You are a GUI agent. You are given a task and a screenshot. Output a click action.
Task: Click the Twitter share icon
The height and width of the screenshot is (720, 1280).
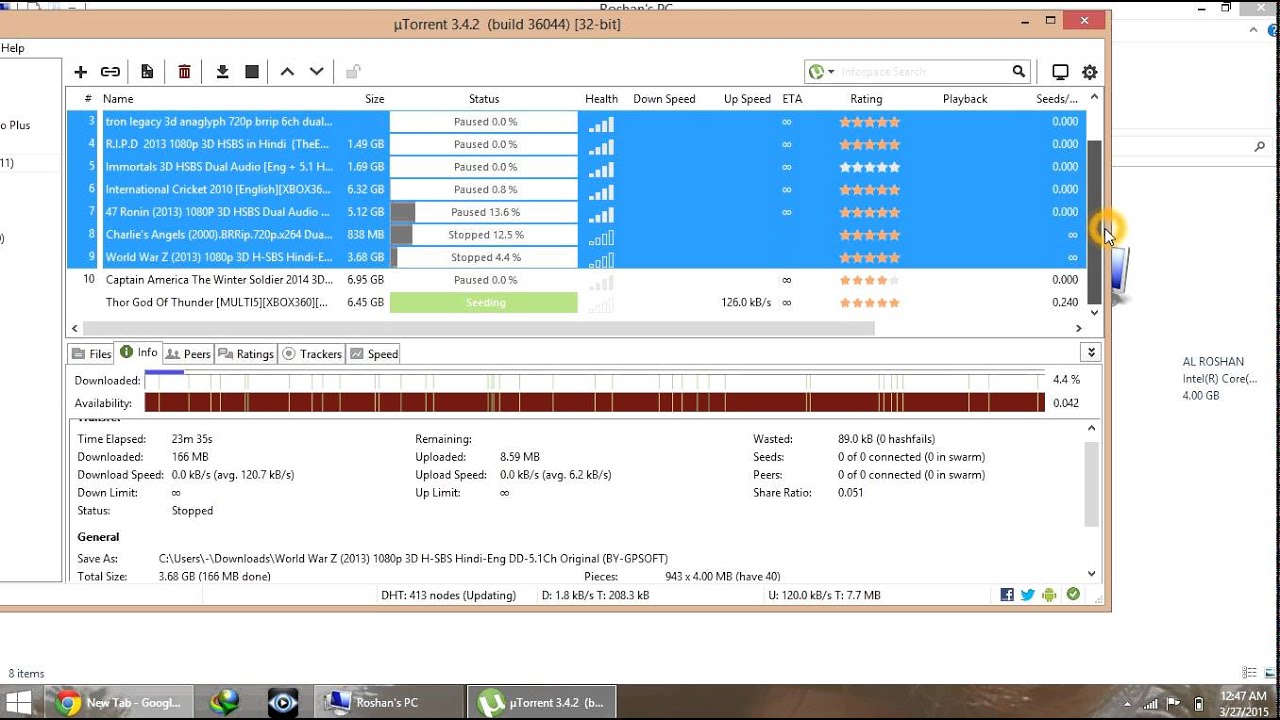coord(1027,595)
